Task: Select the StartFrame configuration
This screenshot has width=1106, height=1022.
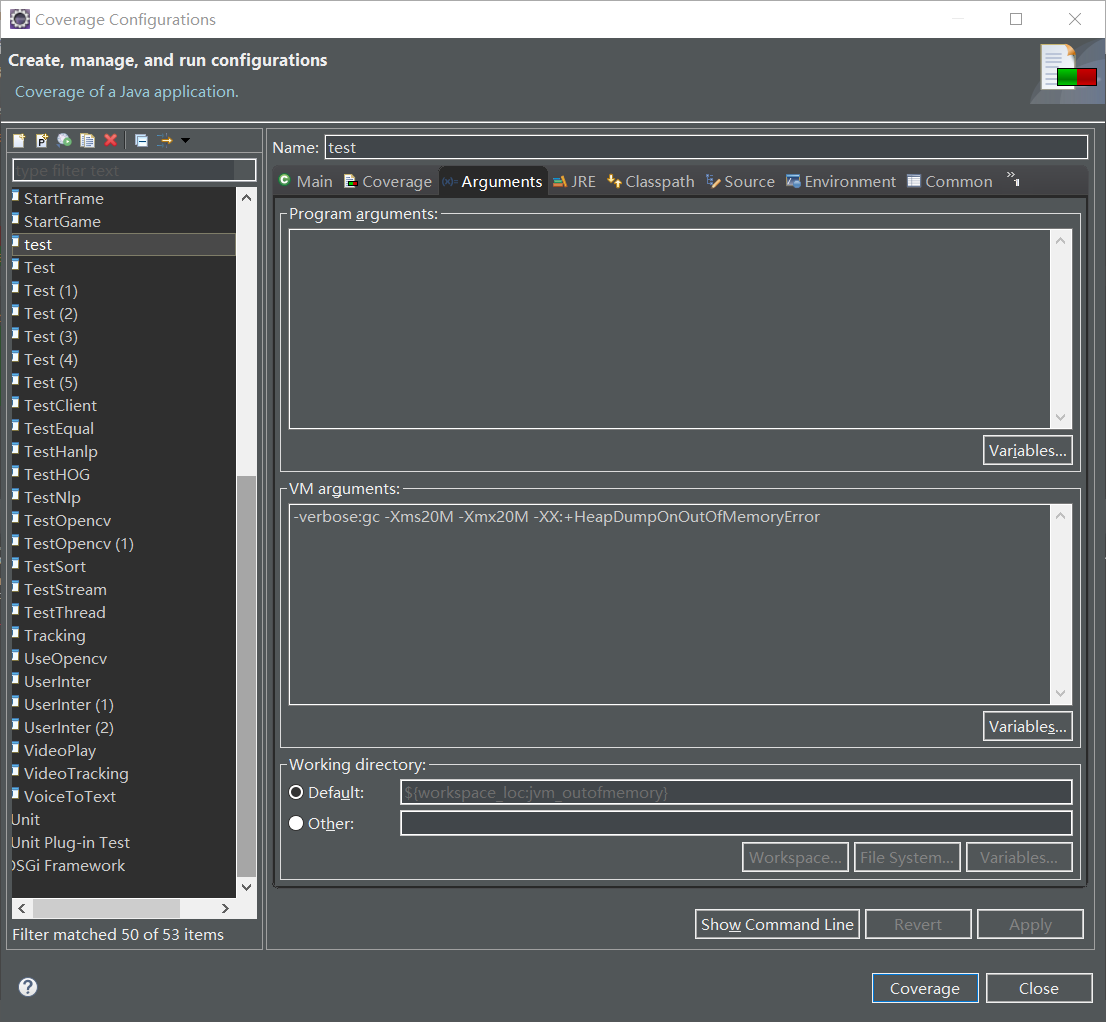Action: pyautogui.click(x=63, y=198)
